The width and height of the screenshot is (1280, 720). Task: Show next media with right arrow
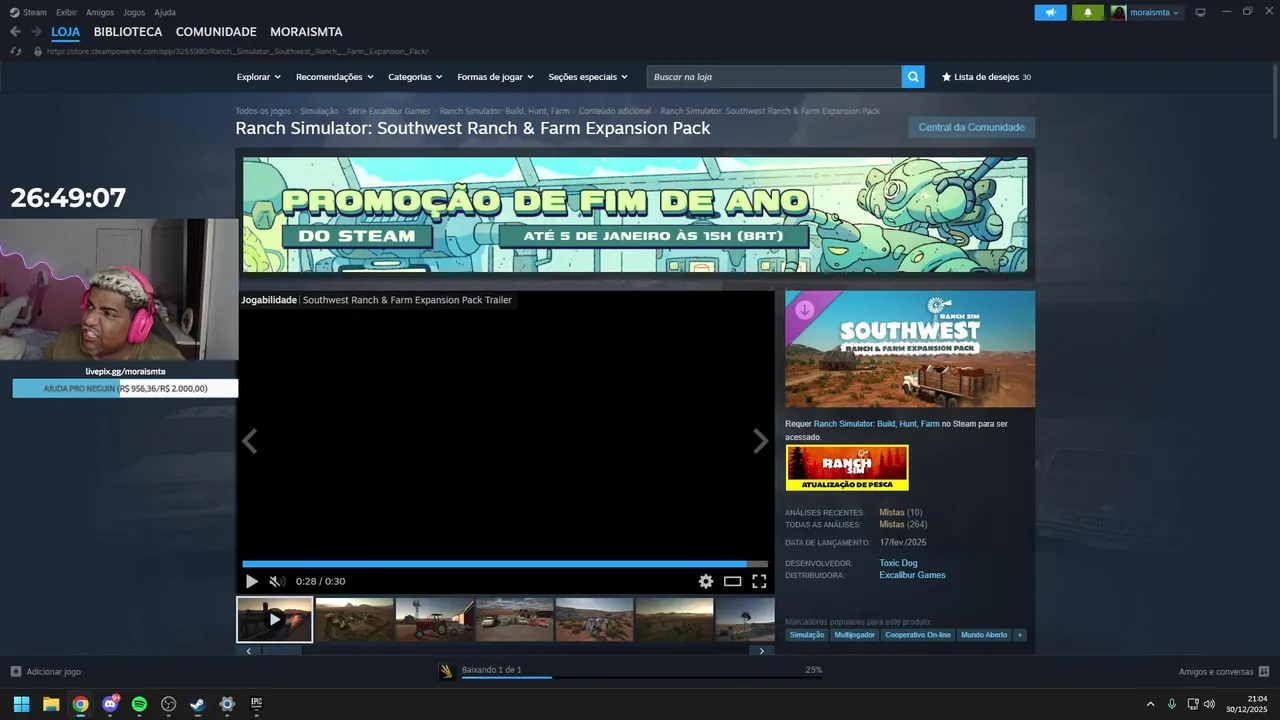760,441
